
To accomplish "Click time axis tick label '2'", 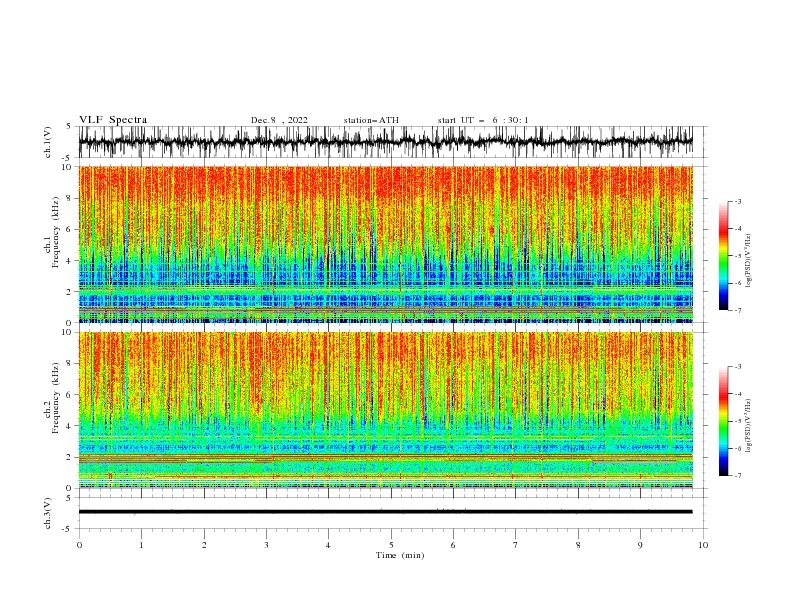I will tap(204, 545).
